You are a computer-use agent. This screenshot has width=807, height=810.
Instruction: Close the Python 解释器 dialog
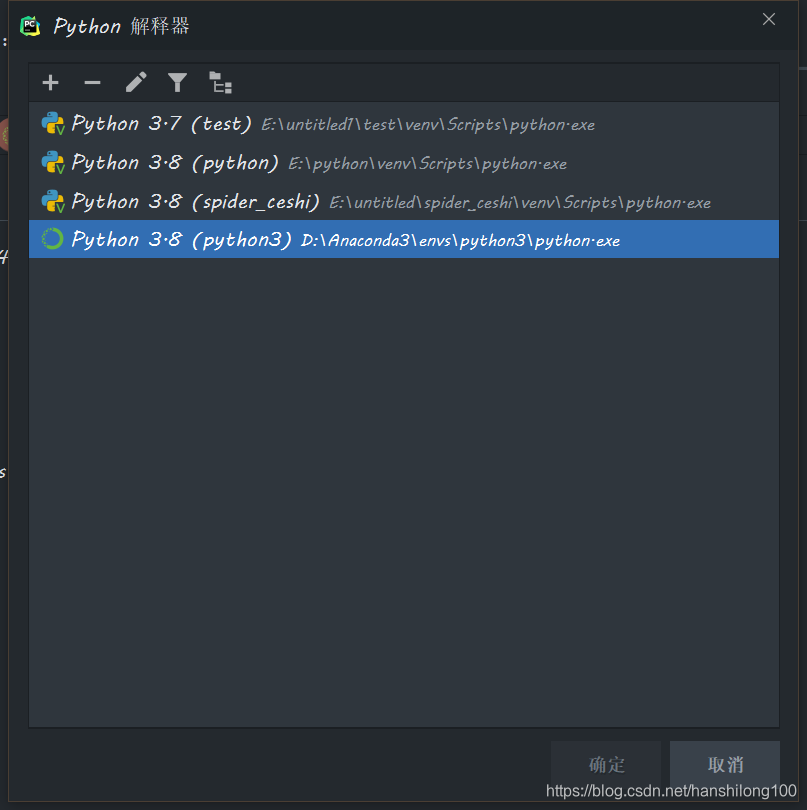(768, 19)
